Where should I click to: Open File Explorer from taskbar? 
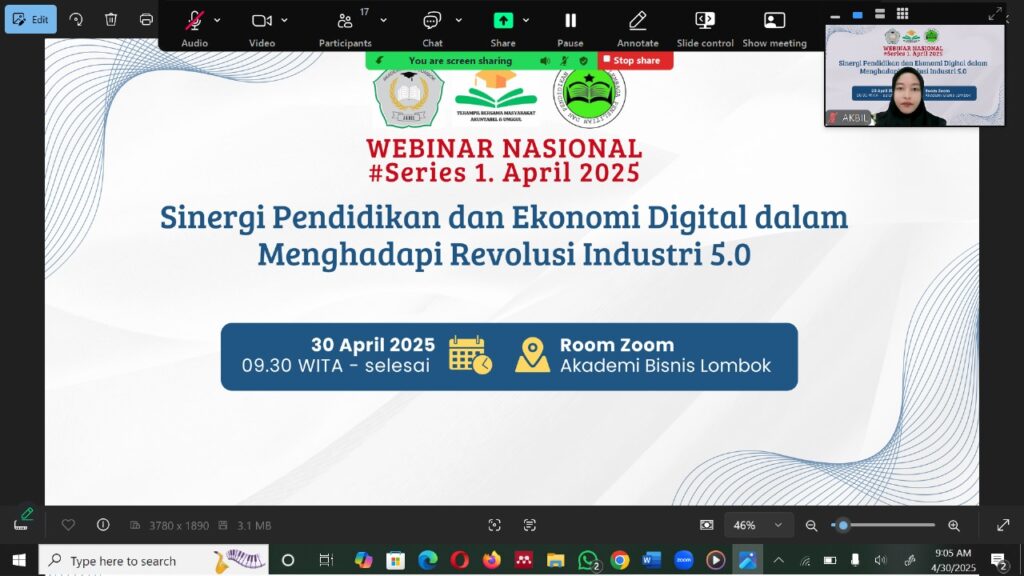556,560
